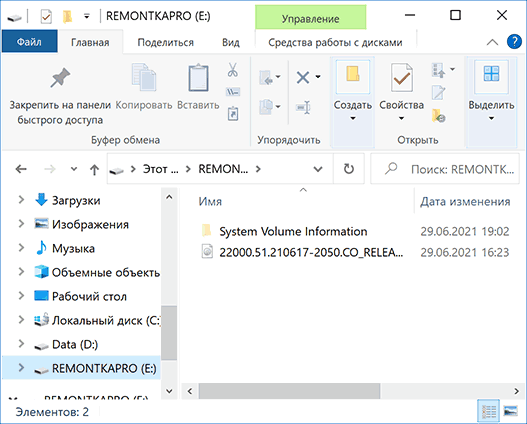The width and height of the screenshot is (527, 424).
Task: Switch to Details view icon
Action: (488, 411)
